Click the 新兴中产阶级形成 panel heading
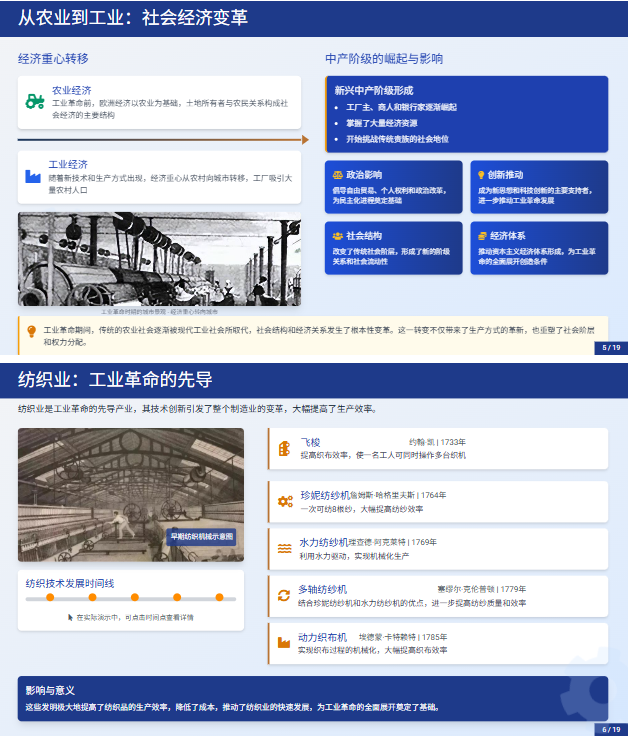Image resolution: width=629 pixels, height=736 pixels. (374, 91)
